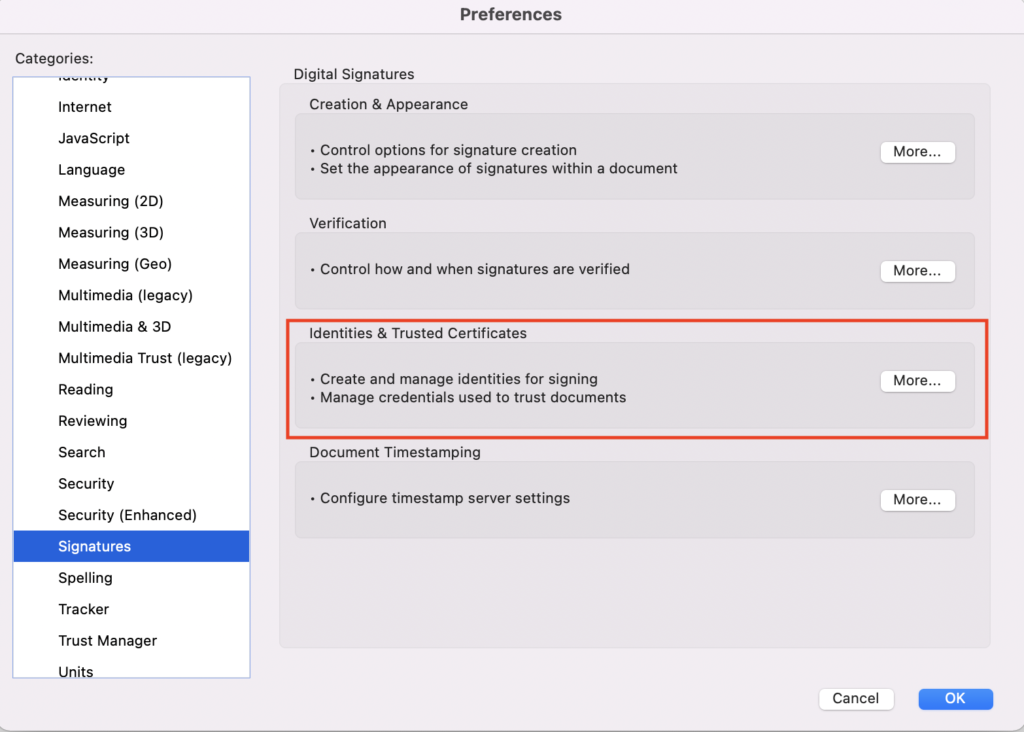Select Measuring (Geo) category
The width and height of the screenshot is (1024, 732).
coord(115,264)
